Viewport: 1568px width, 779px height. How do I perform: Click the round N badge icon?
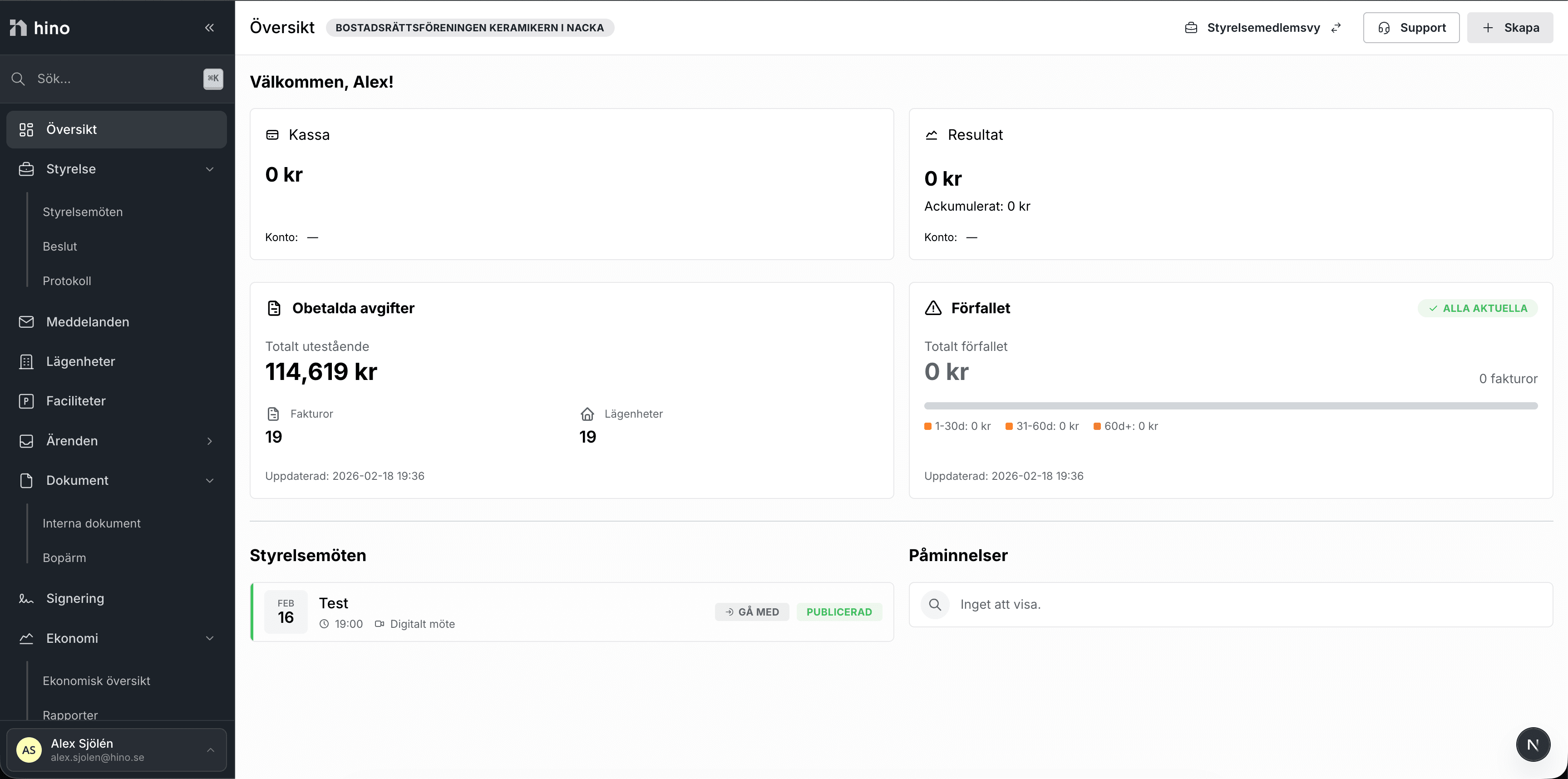click(1533, 744)
